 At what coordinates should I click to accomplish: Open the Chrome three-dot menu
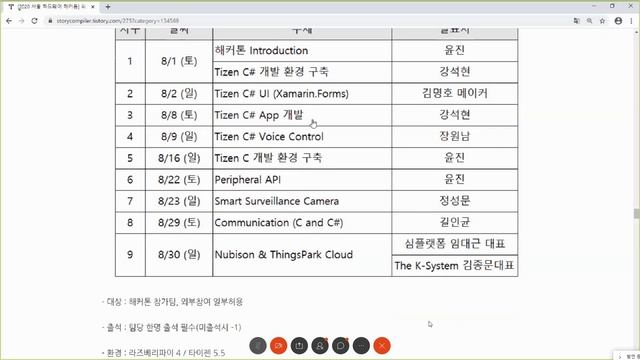click(x=631, y=21)
